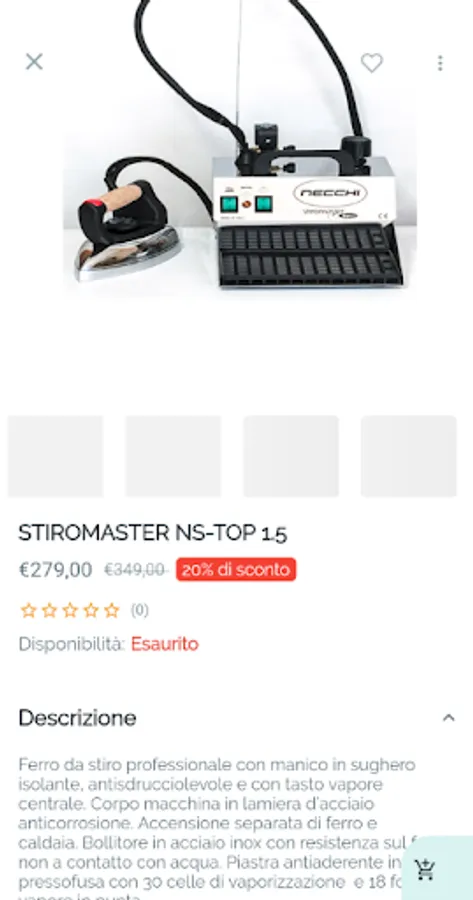Tap the add-to-cart icon button
The width and height of the screenshot is (473, 900).
point(425,870)
